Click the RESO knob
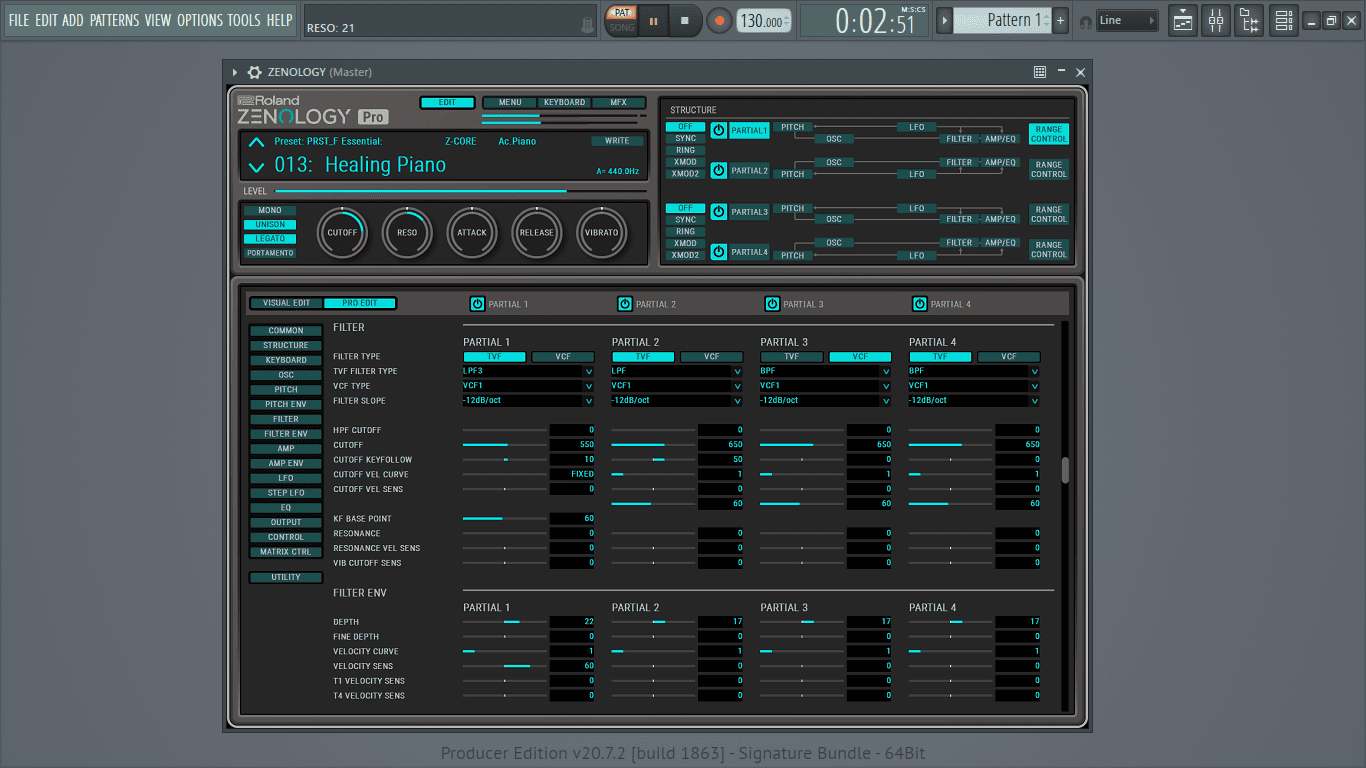This screenshot has height=768, width=1366. click(x=407, y=233)
